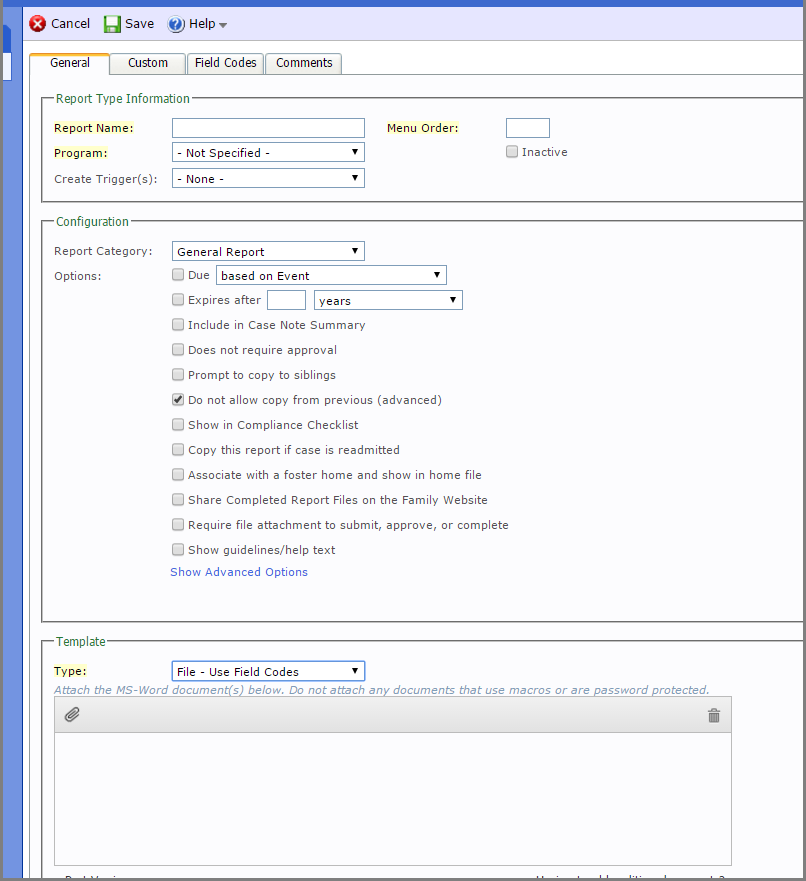Check Include in Case Note Summary
Image resolution: width=806 pixels, height=881 pixels.
(x=178, y=324)
